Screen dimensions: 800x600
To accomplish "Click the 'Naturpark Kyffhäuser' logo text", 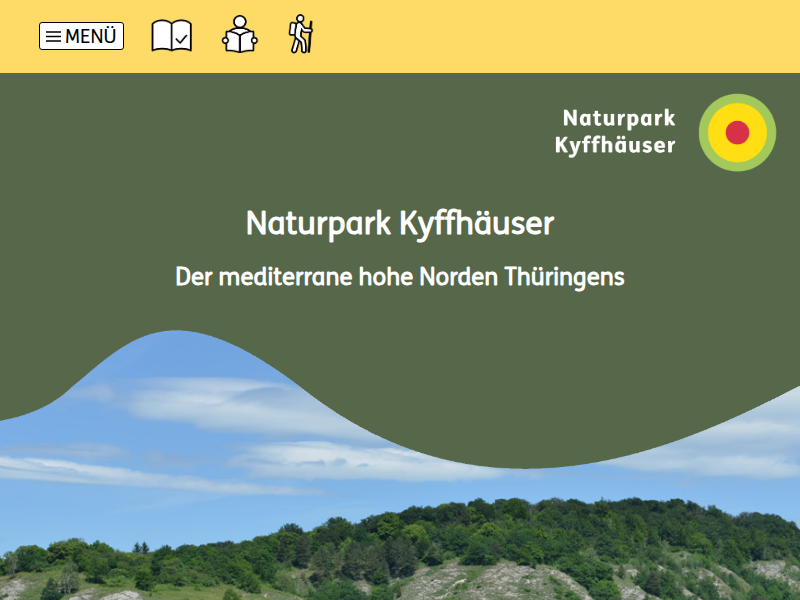I will (618, 131).
